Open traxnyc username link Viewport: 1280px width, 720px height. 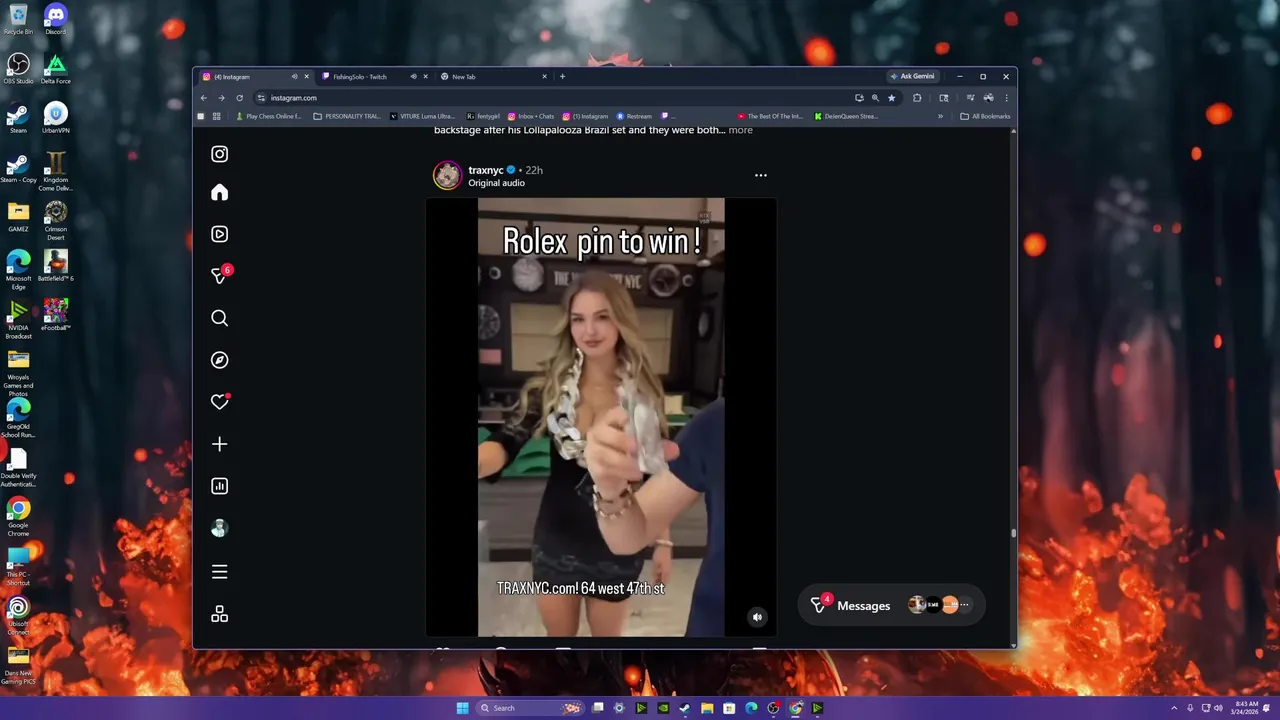tap(486, 170)
